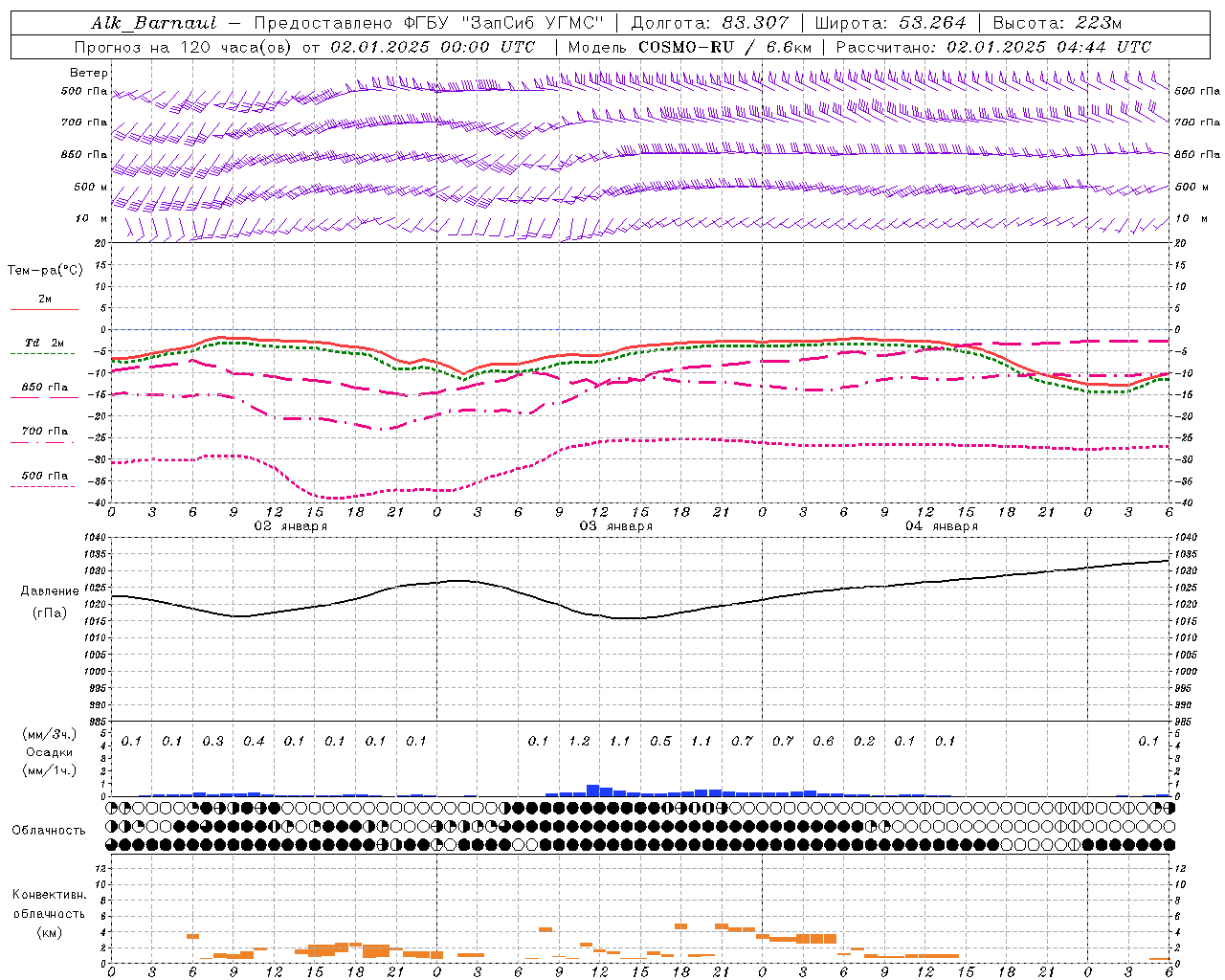Click the tallest blue hourly precipitation bar
The image size is (1225, 980).
(x=592, y=791)
